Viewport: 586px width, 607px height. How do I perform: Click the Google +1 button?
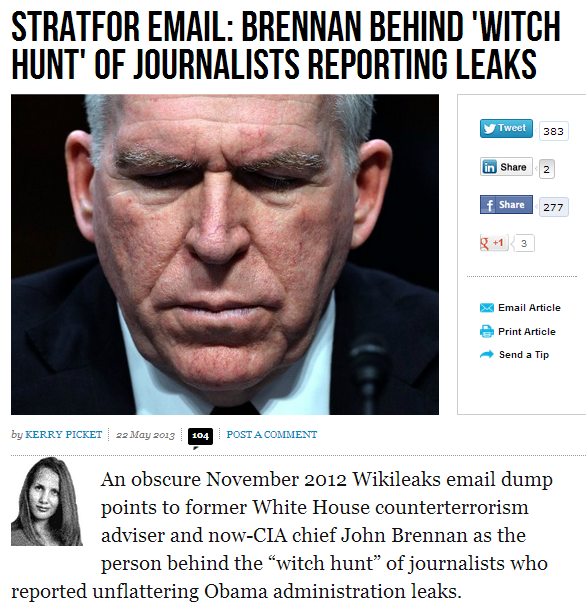click(493, 243)
